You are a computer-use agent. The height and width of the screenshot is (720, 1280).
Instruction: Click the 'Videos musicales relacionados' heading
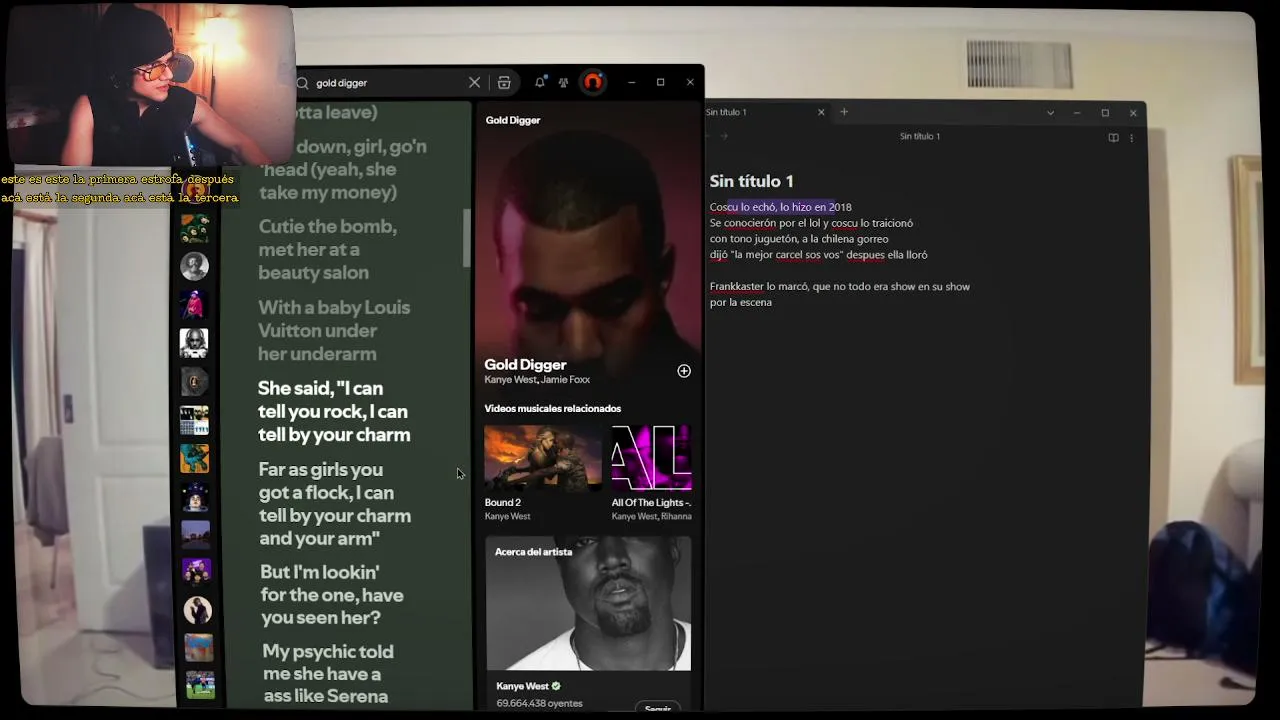[553, 409]
